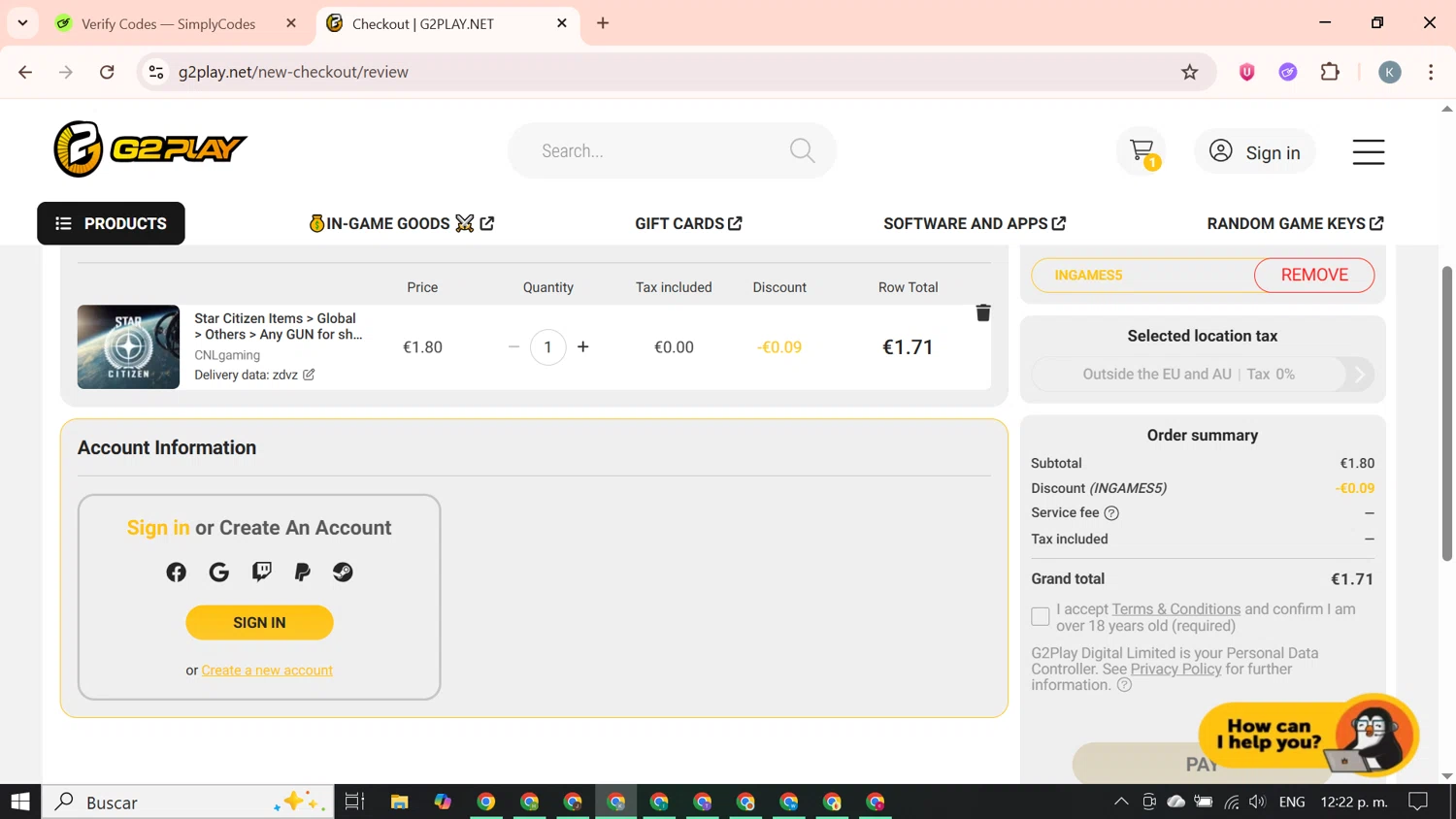Image resolution: width=1456 pixels, height=819 pixels.
Task: Open the Windows notification center
Action: [x=1418, y=802]
